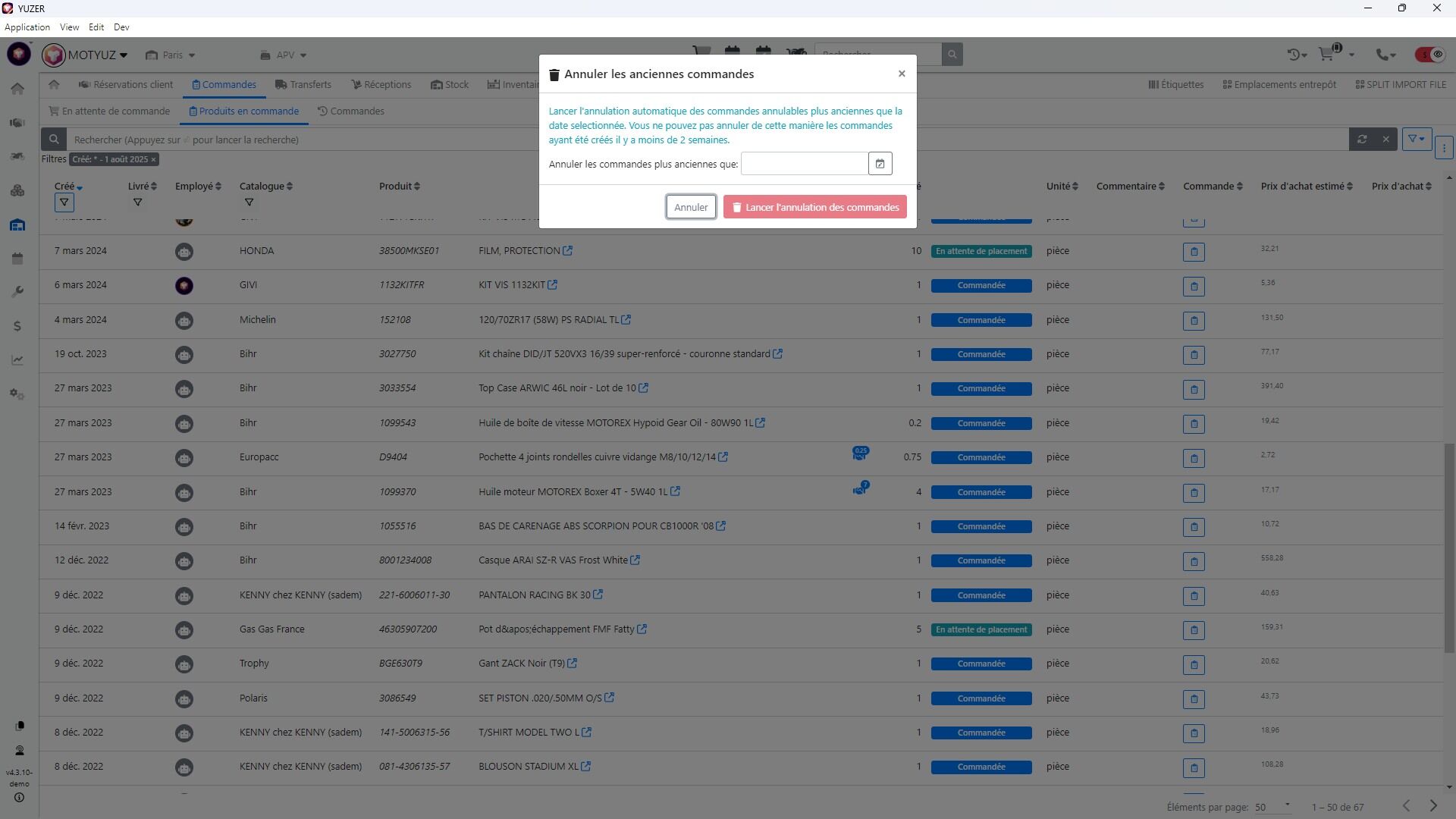
Task: Click Lancer l'annulation des commandes button
Action: 814,207
